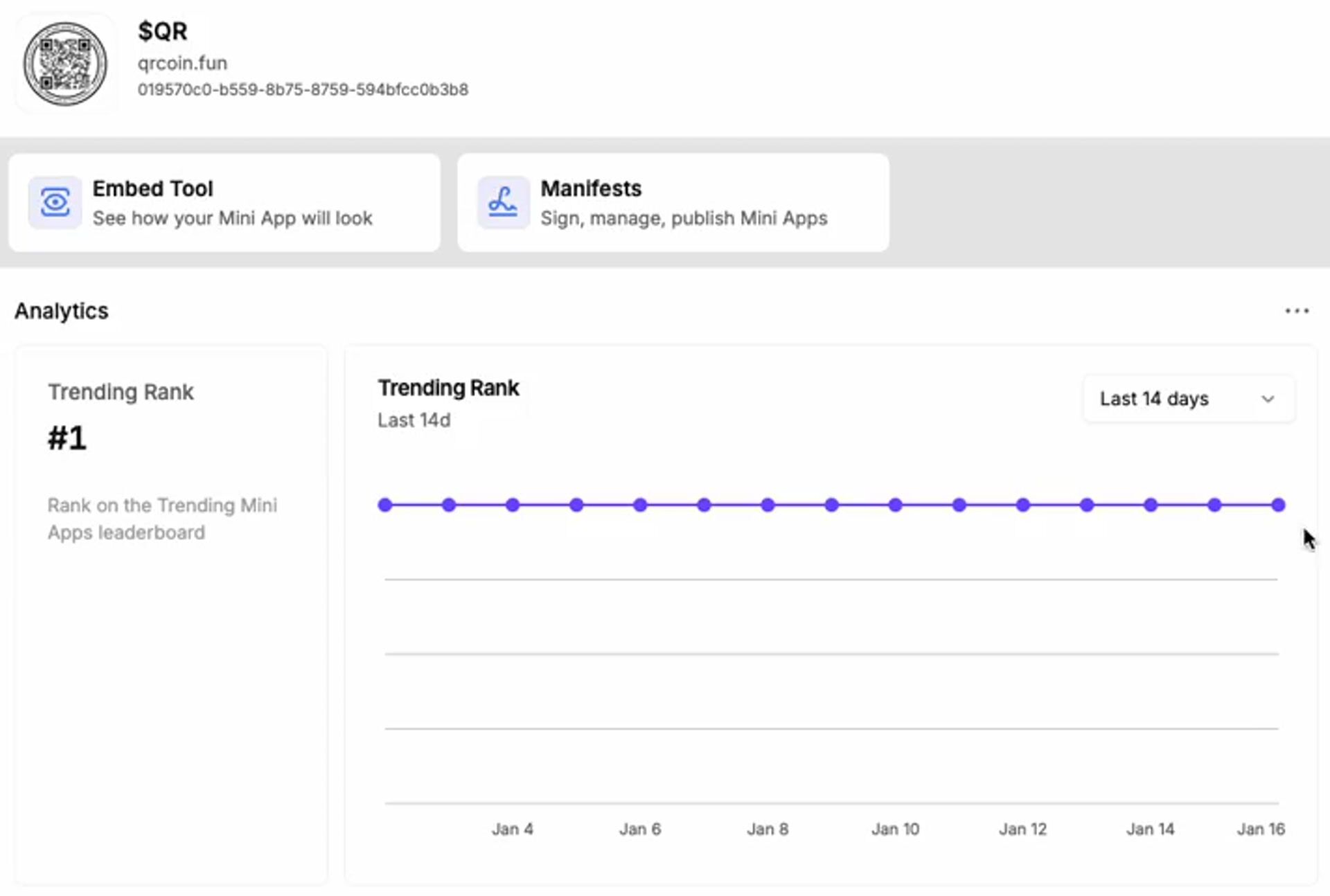This screenshot has height=896, width=1330.
Task: Open the Manifests card
Action: [x=673, y=202]
